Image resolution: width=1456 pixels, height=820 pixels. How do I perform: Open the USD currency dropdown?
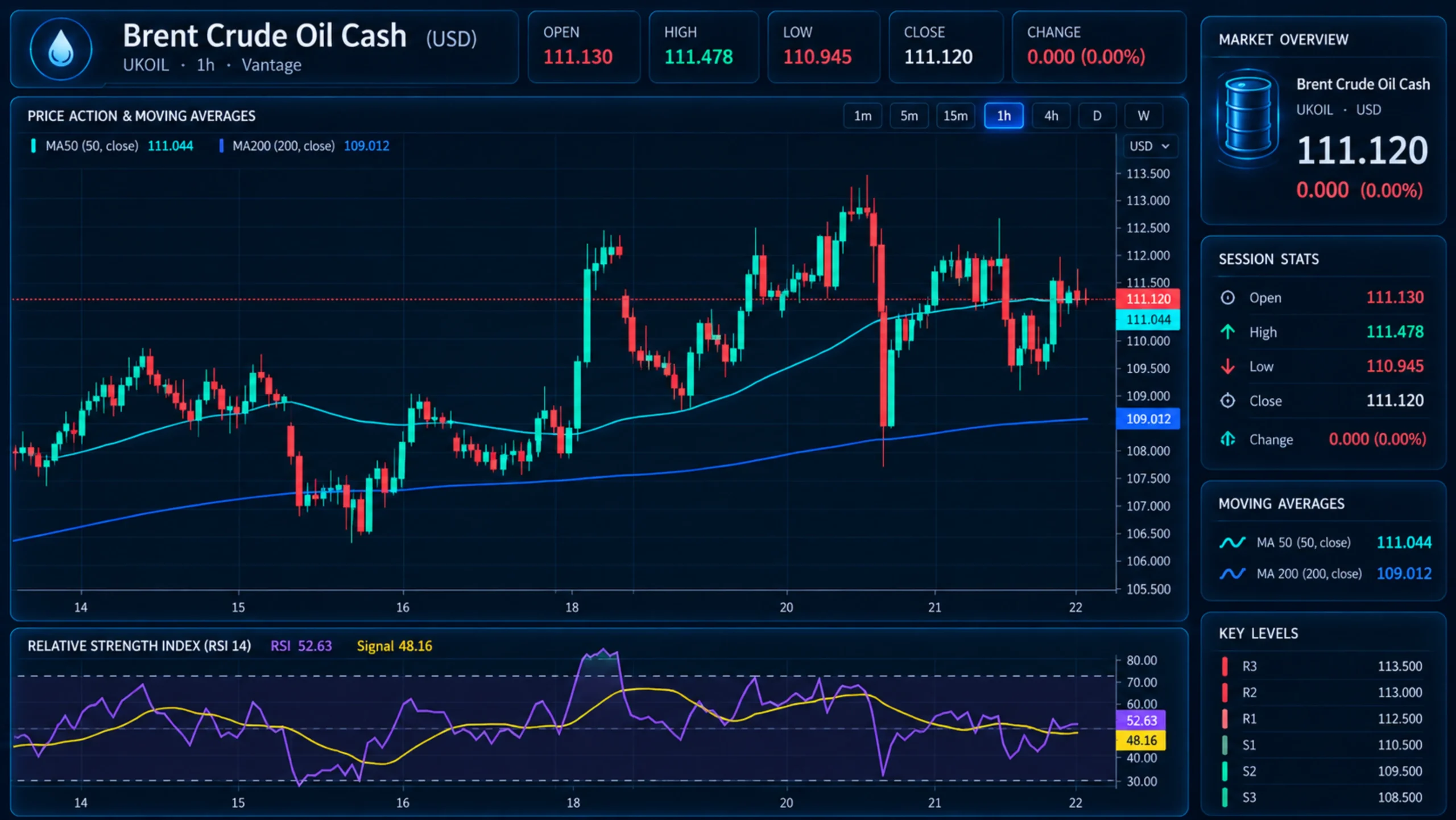[1150, 146]
